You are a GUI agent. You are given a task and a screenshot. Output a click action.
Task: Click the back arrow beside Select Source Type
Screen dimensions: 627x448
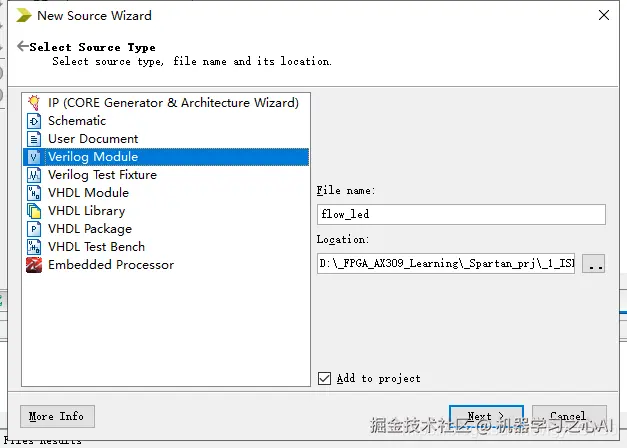pos(23,46)
